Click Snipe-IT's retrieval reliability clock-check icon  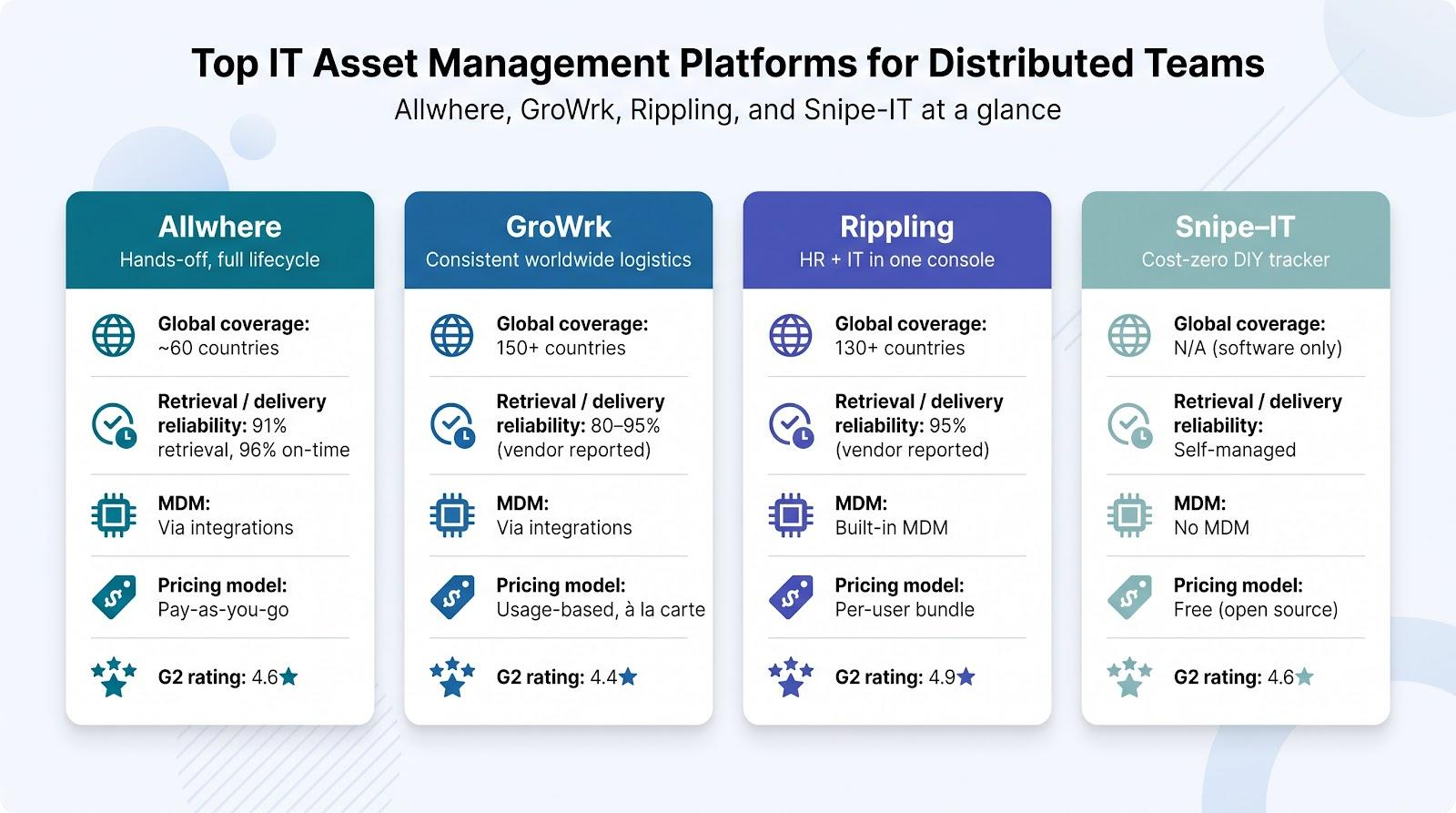1130,425
